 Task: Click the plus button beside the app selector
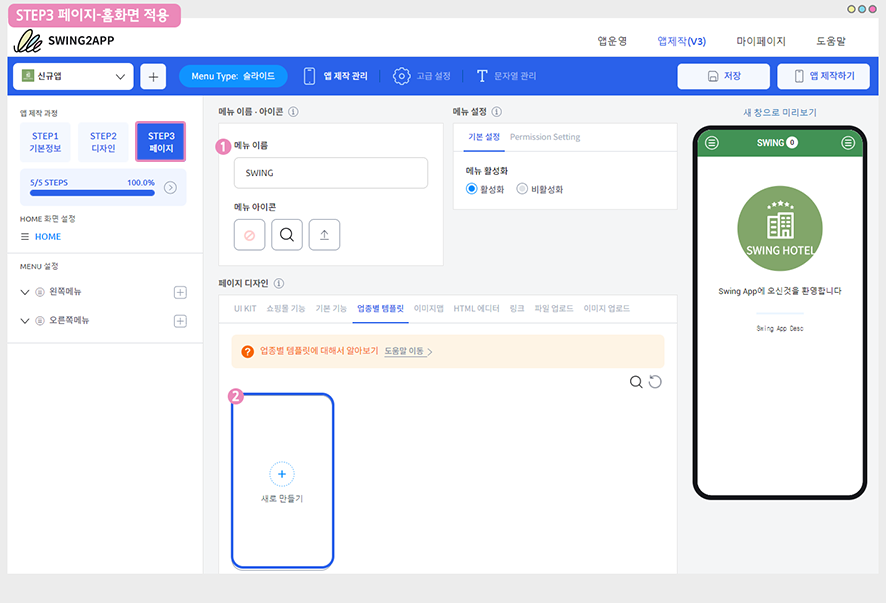tap(153, 76)
